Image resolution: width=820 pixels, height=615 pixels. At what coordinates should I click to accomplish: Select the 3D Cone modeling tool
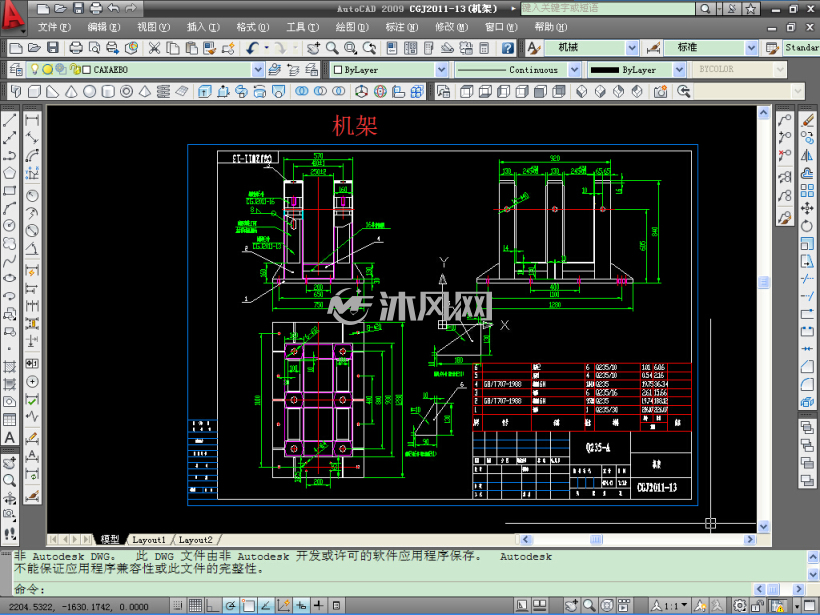(x=71, y=92)
